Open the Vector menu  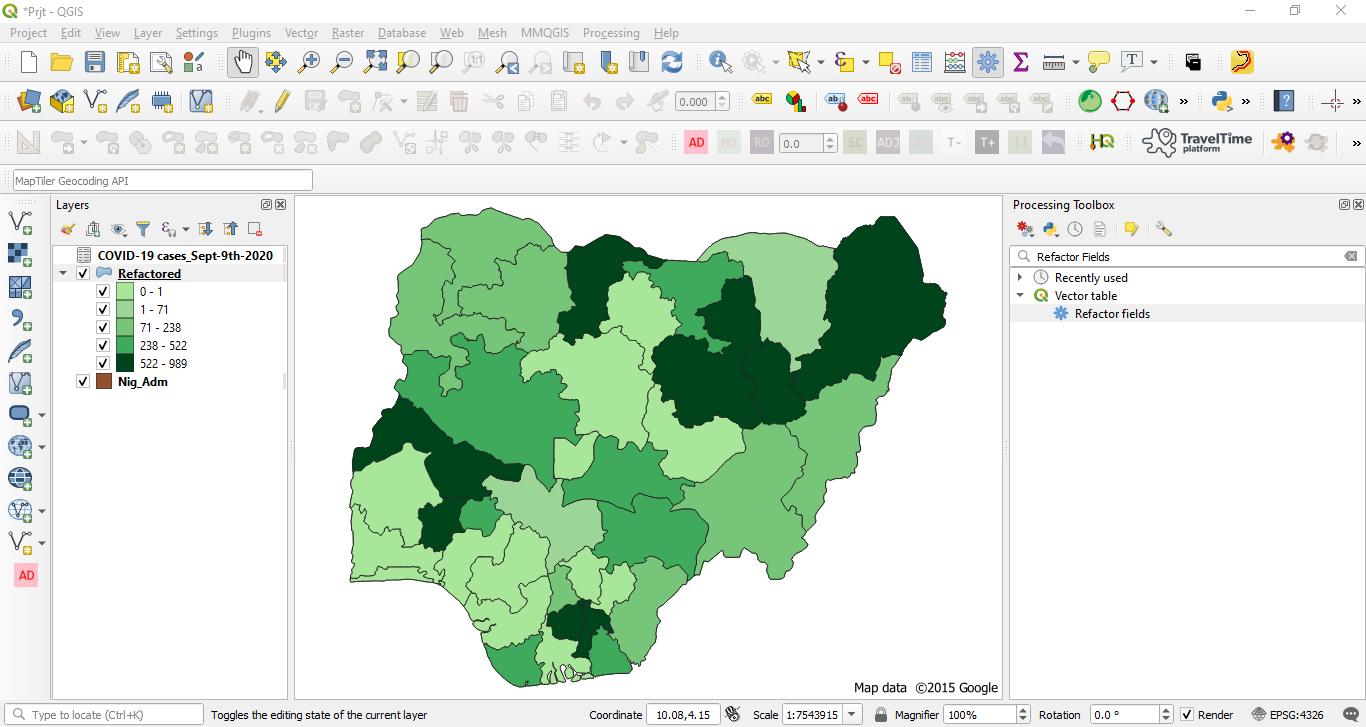click(x=301, y=33)
